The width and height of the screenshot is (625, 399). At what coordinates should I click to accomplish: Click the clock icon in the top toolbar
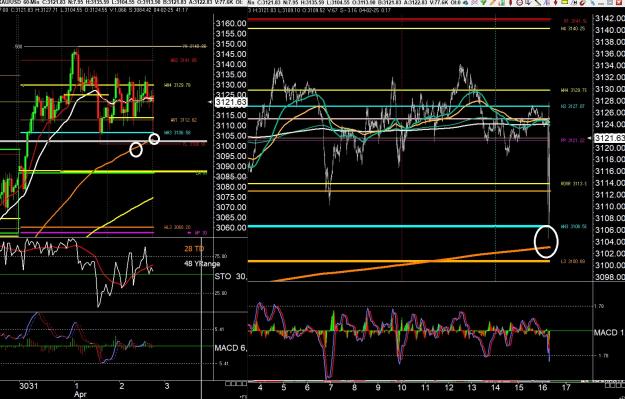click(520, 2)
